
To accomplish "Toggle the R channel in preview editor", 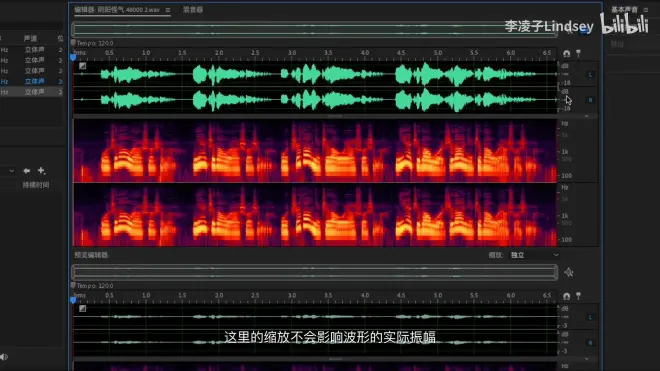I will click(x=590, y=343).
